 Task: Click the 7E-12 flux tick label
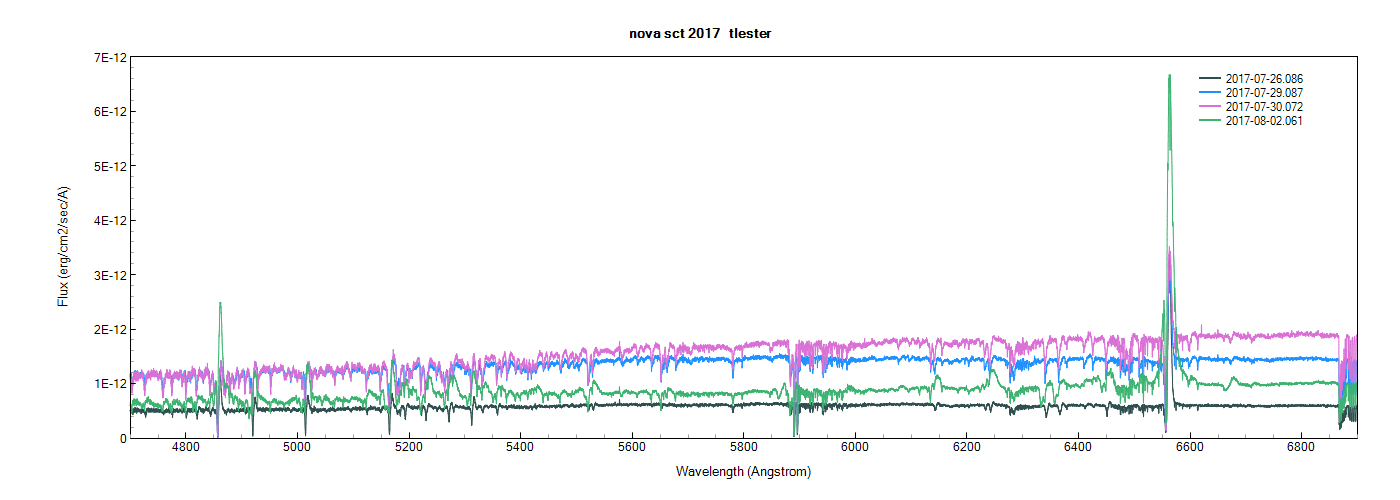(108, 57)
